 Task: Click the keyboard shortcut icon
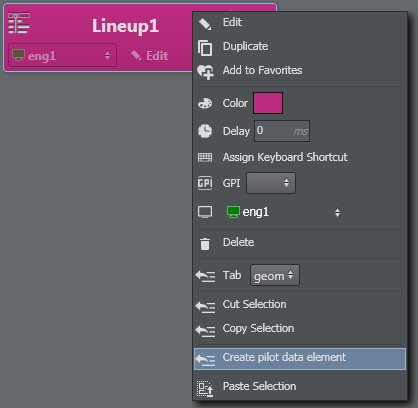(205, 157)
